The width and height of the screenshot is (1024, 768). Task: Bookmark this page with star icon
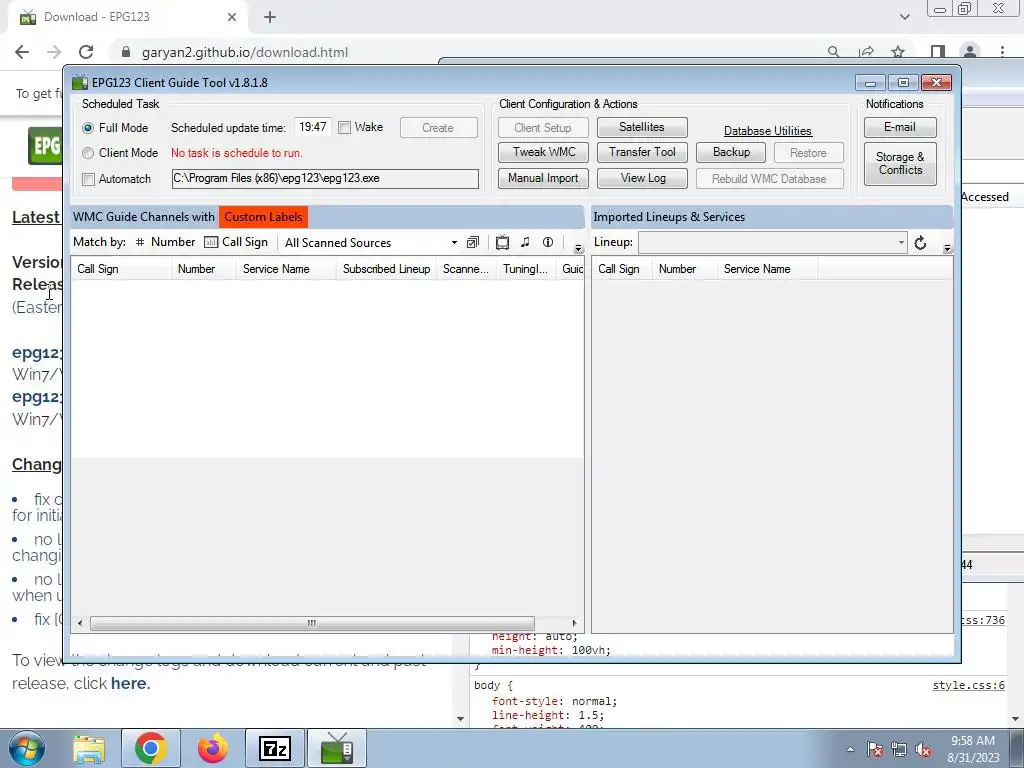pyautogui.click(x=898, y=52)
